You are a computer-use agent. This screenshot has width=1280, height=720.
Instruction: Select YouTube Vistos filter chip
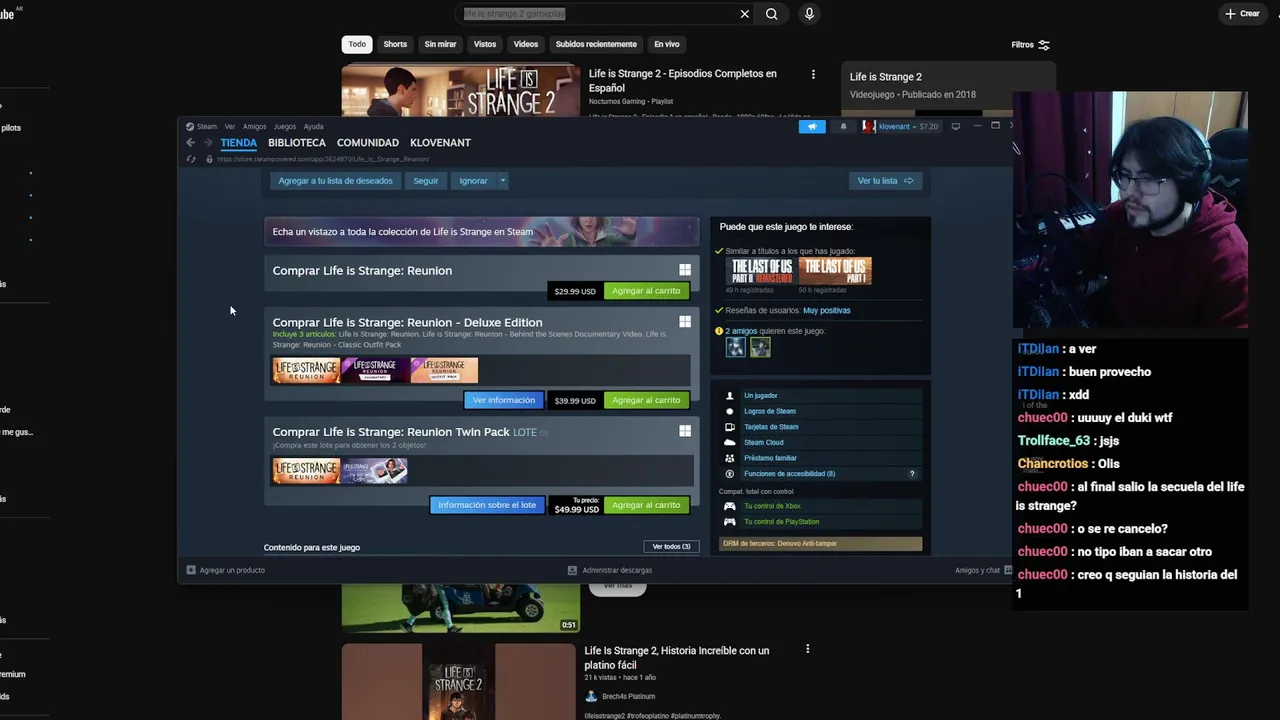(x=485, y=44)
